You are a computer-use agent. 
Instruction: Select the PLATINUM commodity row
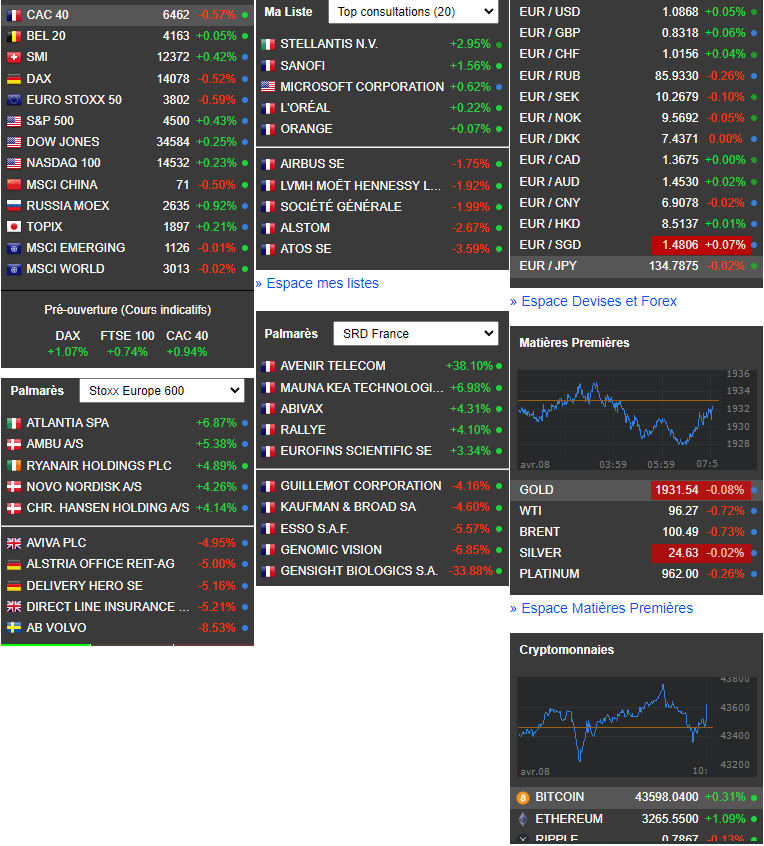[637, 574]
